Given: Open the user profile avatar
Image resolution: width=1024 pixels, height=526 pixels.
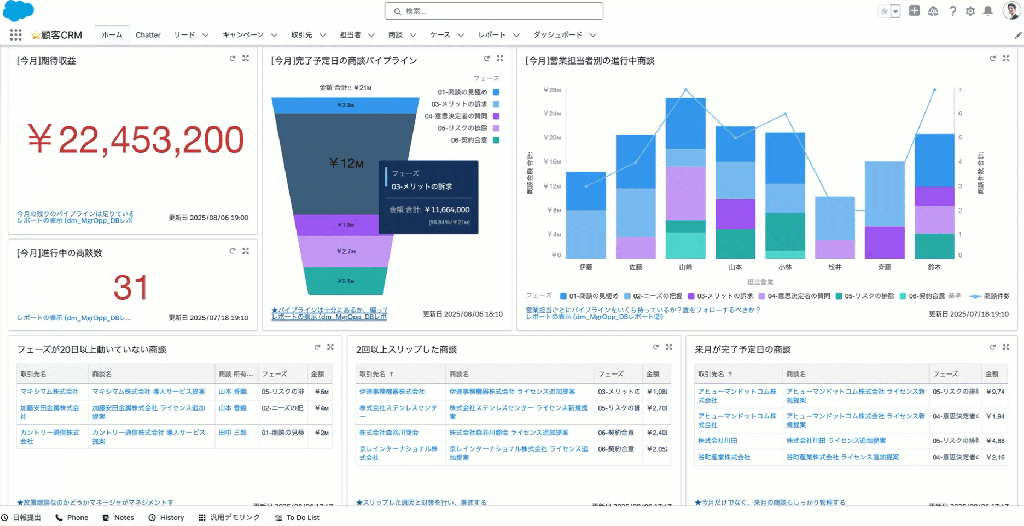Looking at the screenshot, I should tap(1011, 11).
